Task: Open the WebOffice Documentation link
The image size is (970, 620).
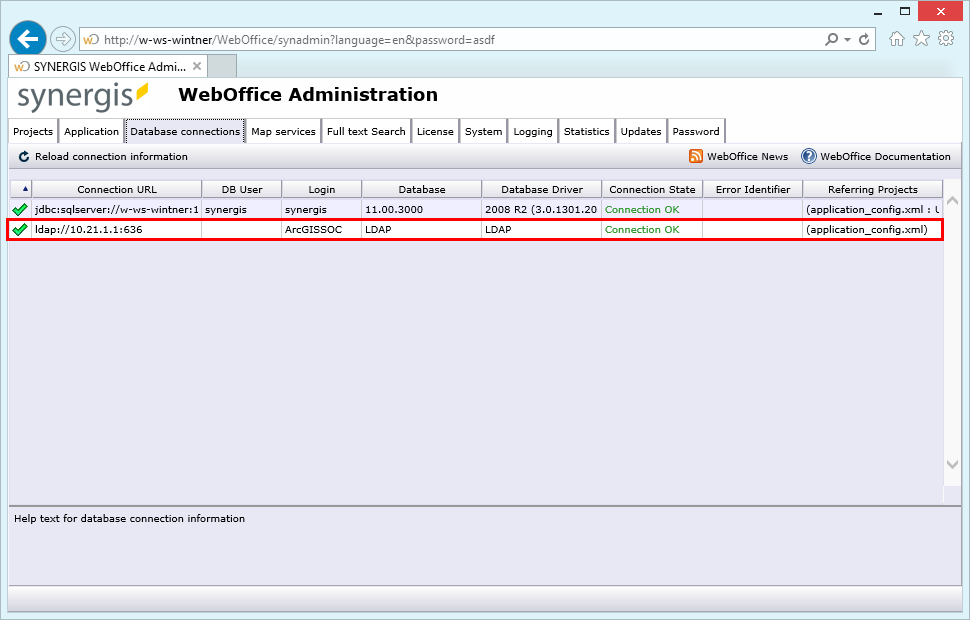Action: point(884,156)
